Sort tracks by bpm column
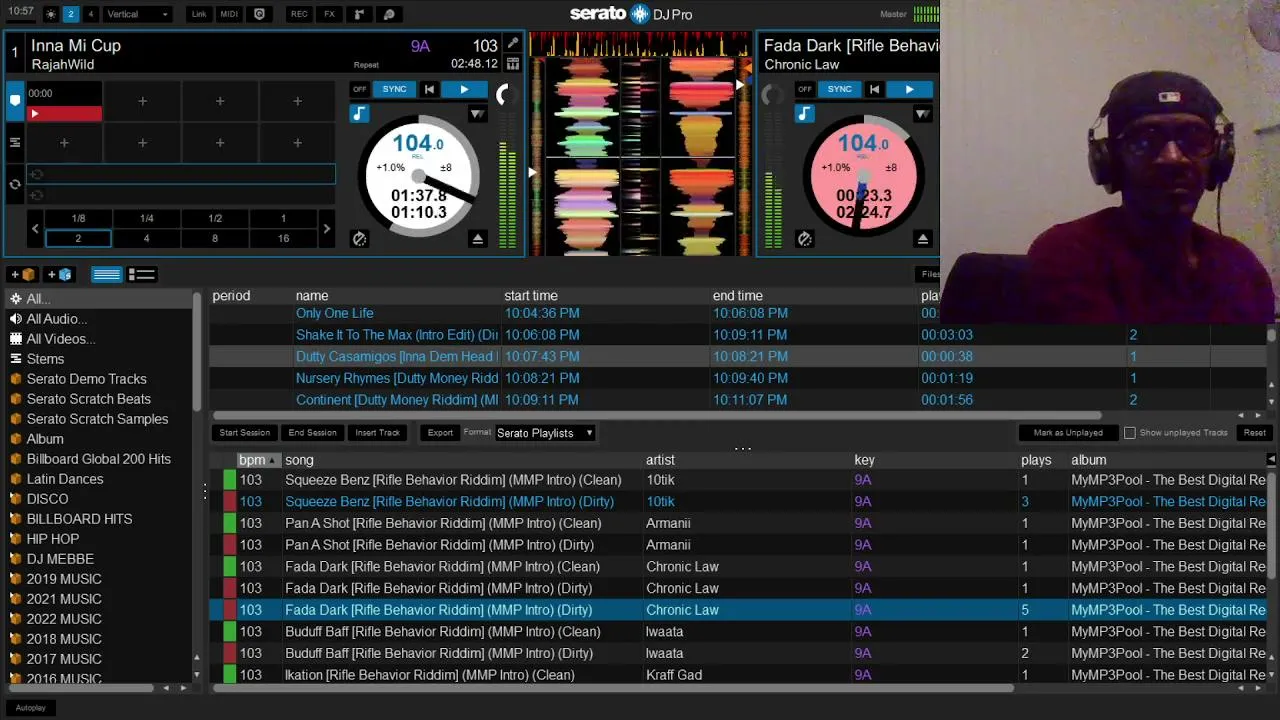 pos(258,460)
